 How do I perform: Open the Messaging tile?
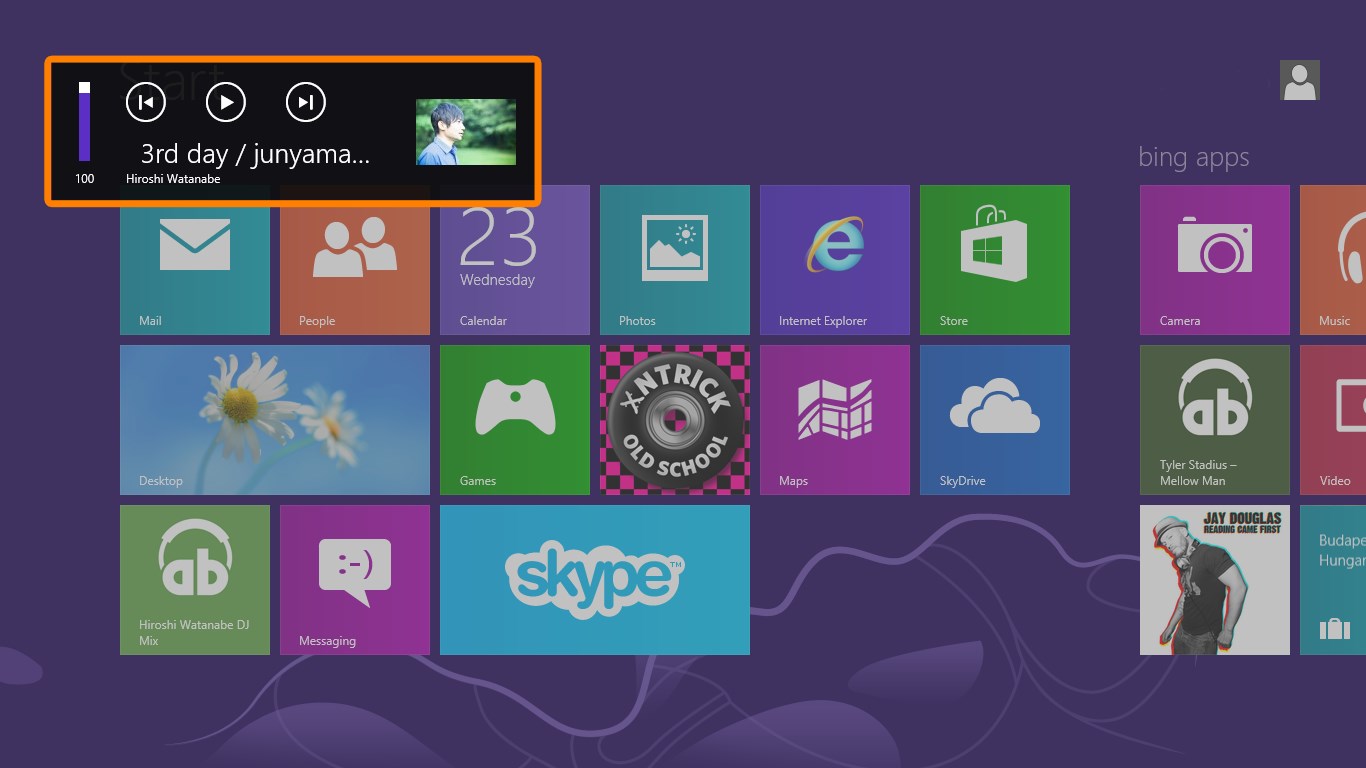355,580
